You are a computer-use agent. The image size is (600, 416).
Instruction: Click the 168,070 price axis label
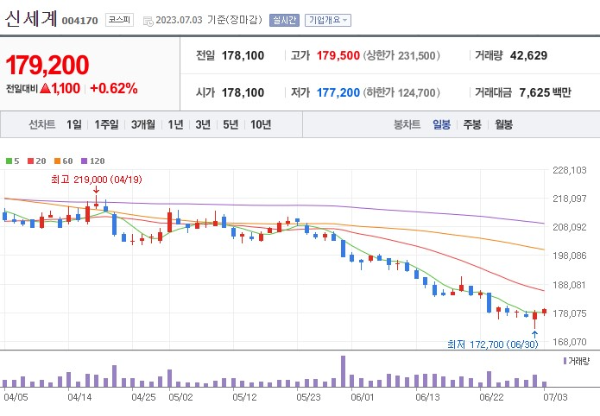pos(569,342)
